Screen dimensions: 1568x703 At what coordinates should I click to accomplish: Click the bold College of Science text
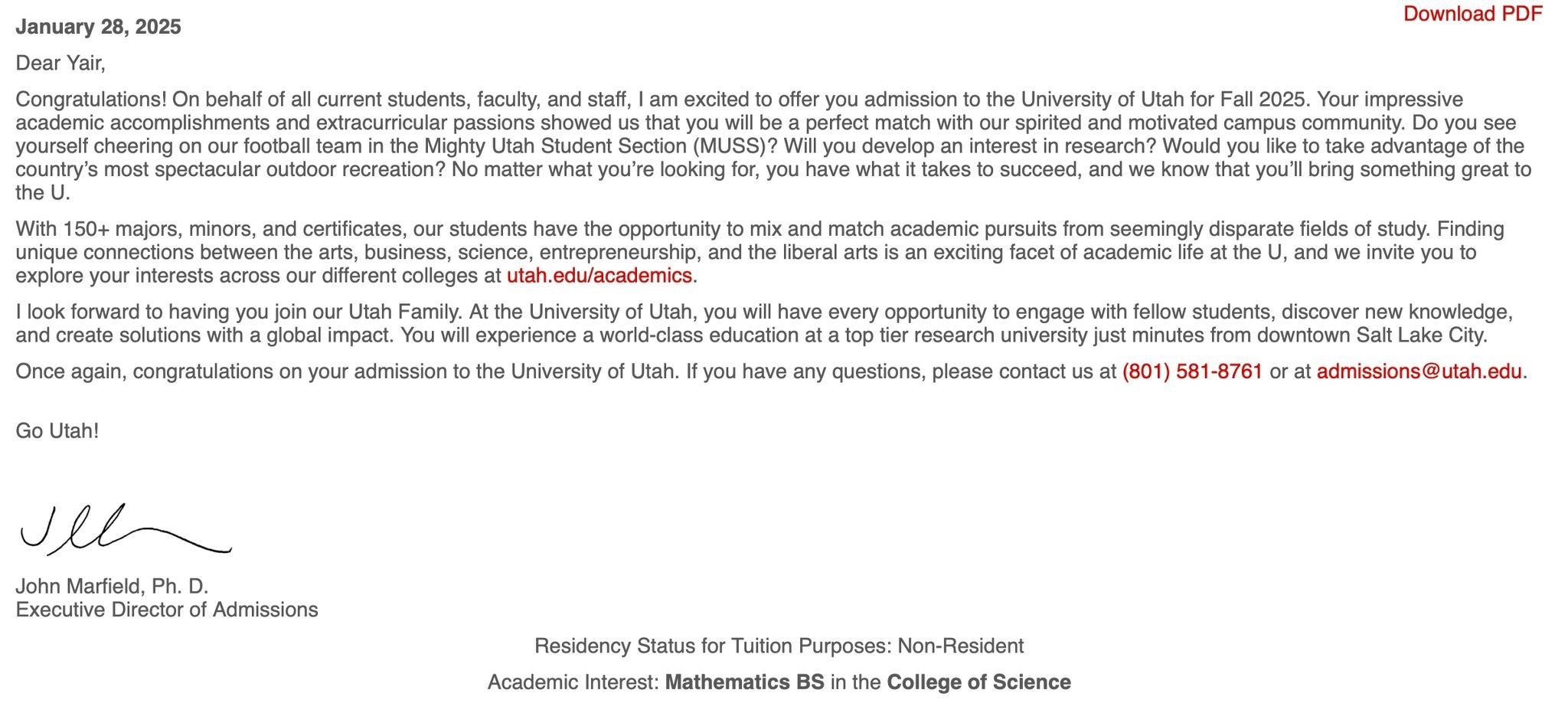pos(978,682)
